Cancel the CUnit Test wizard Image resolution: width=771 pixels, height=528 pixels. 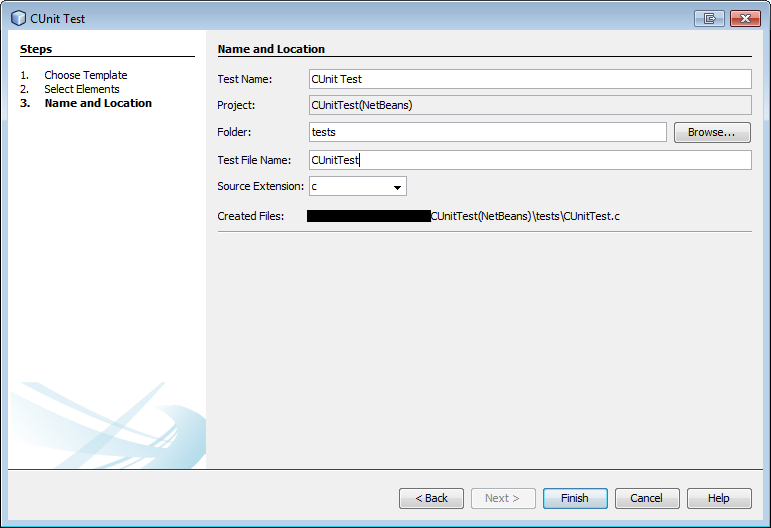coord(646,498)
